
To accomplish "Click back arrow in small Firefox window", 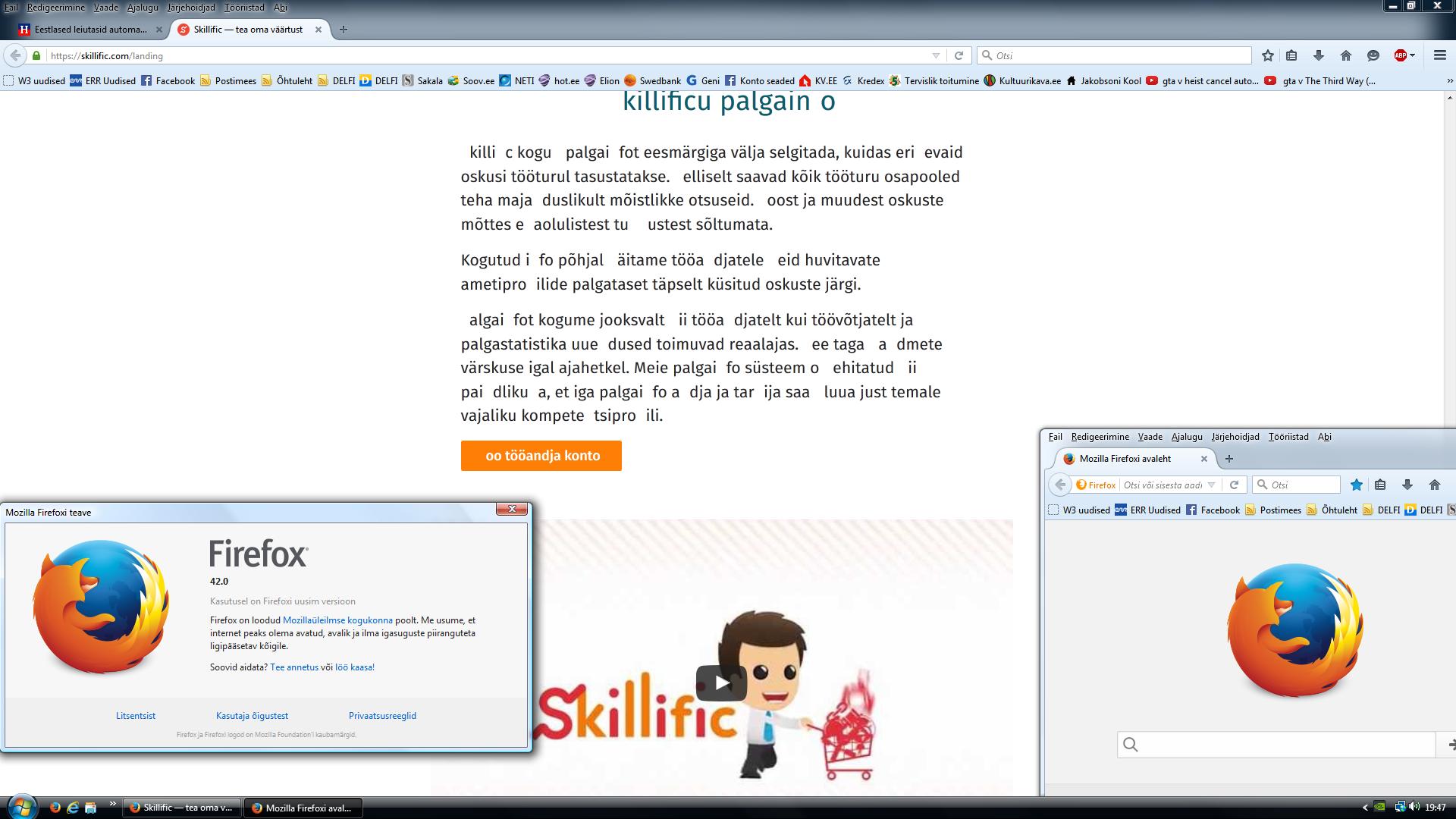I will [1060, 485].
